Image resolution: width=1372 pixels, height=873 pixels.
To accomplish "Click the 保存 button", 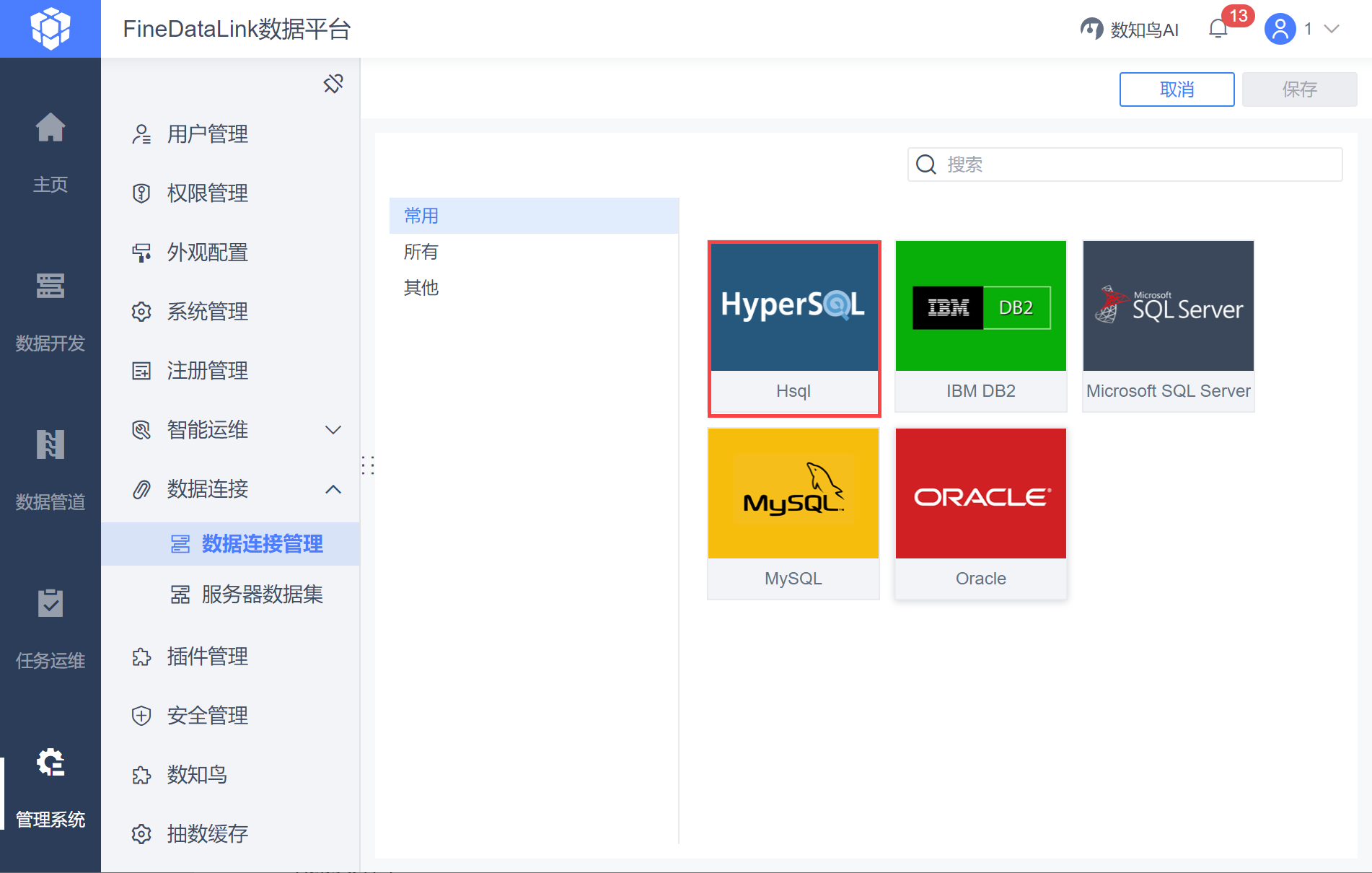I will 1299,89.
